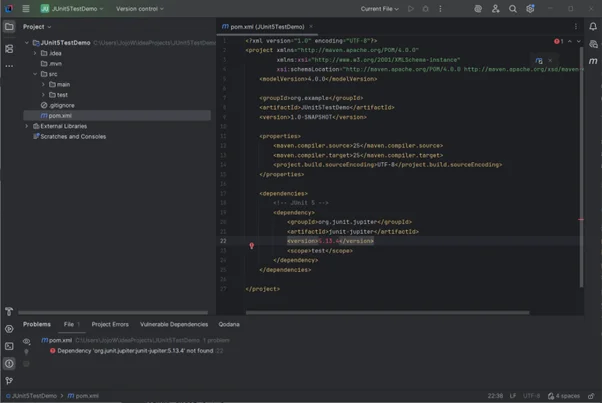Click the Run button in the toolbar
Screen dimensions: 602x403
[411, 9]
